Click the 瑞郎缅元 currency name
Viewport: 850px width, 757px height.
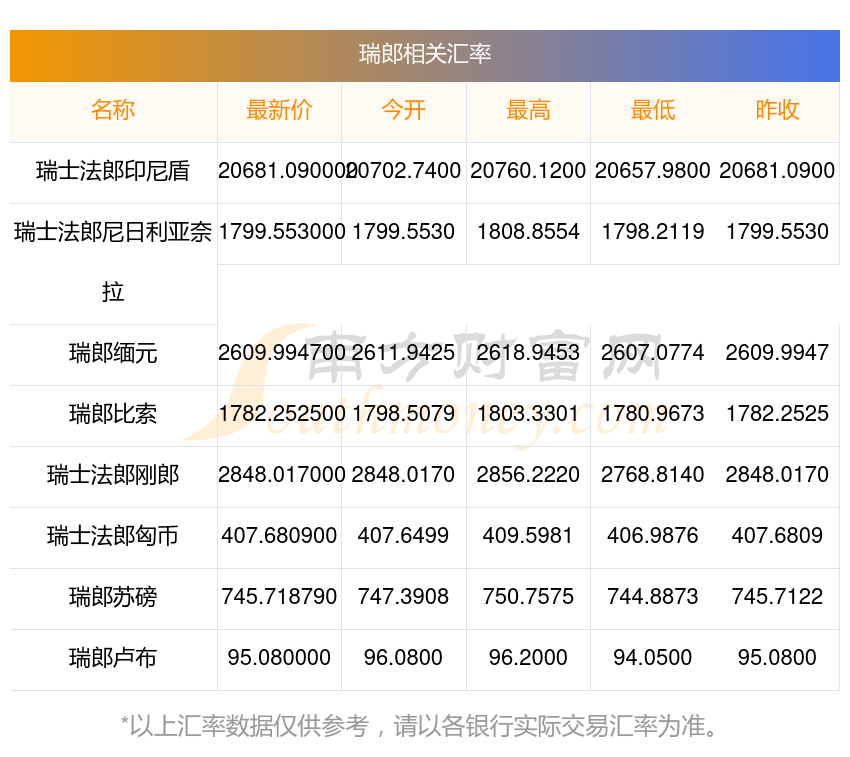click(x=113, y=353)
